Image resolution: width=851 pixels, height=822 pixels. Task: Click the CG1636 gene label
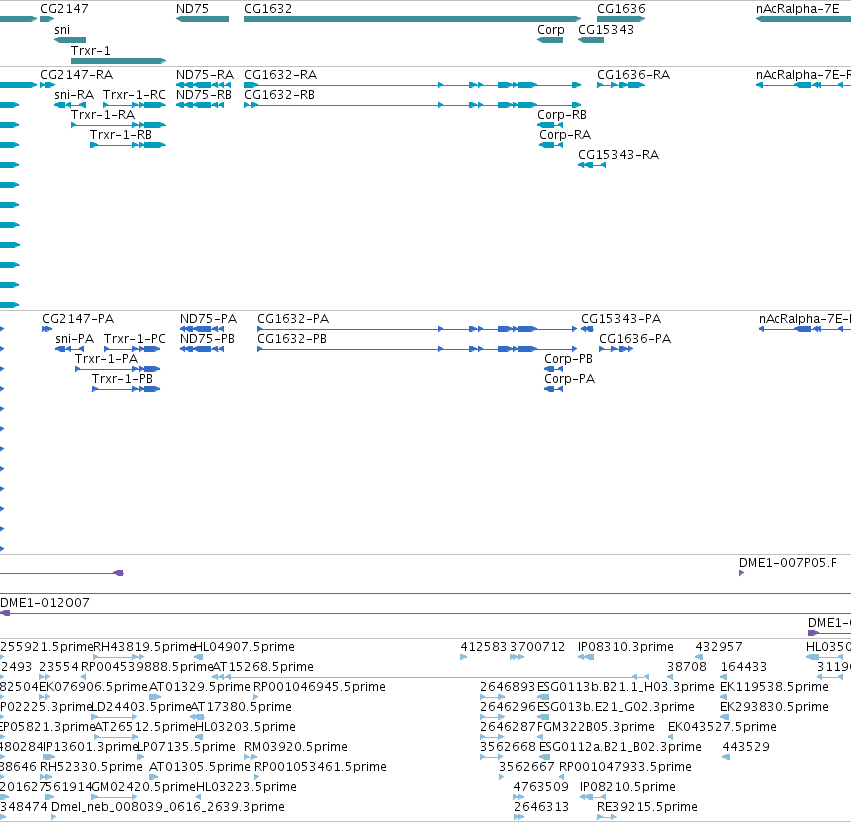pyautogui.click(x=621, y=9)
